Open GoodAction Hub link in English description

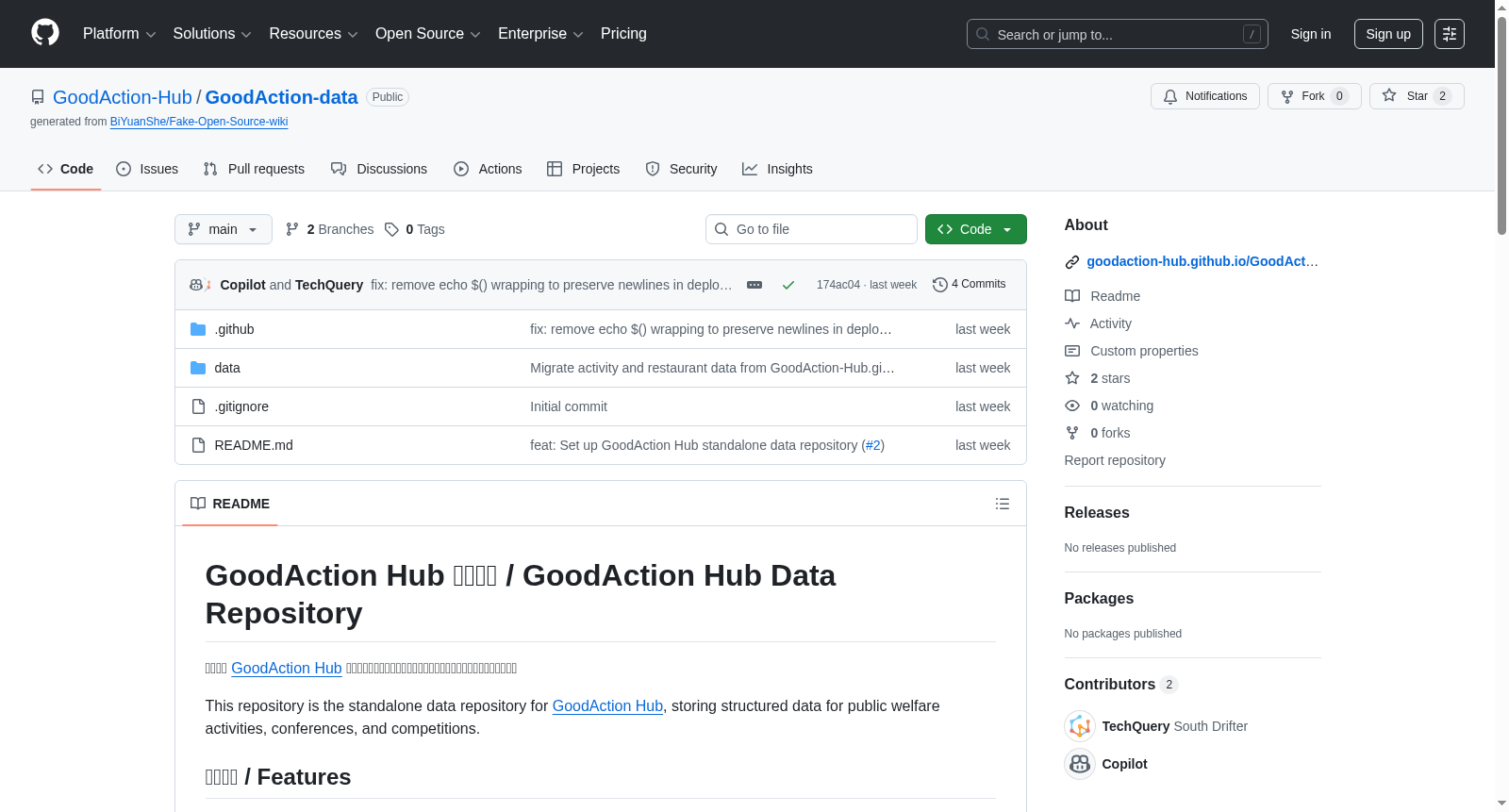click(x=607, y=706)
